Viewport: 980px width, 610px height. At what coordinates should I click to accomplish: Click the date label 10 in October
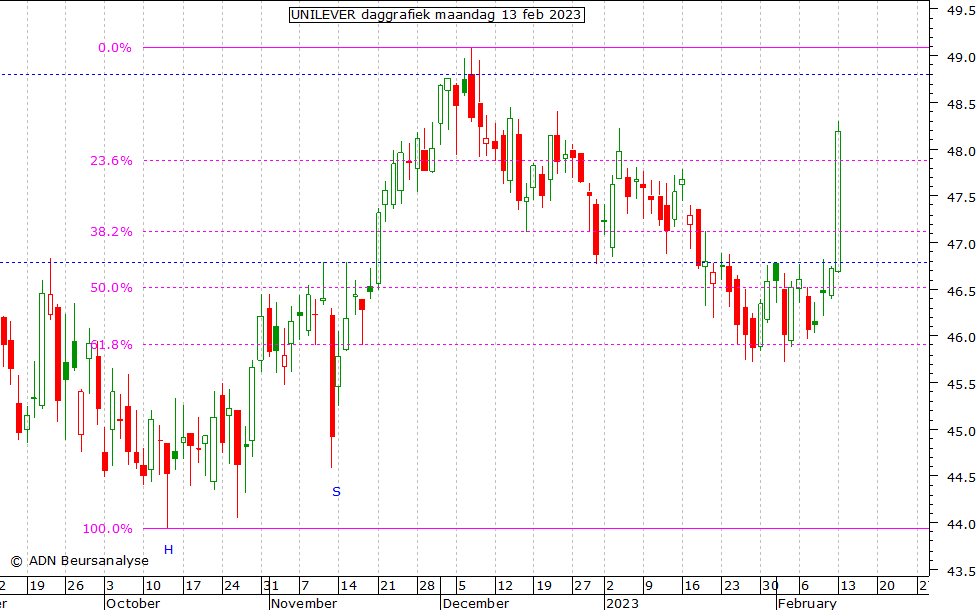click(x=153, y=586)
